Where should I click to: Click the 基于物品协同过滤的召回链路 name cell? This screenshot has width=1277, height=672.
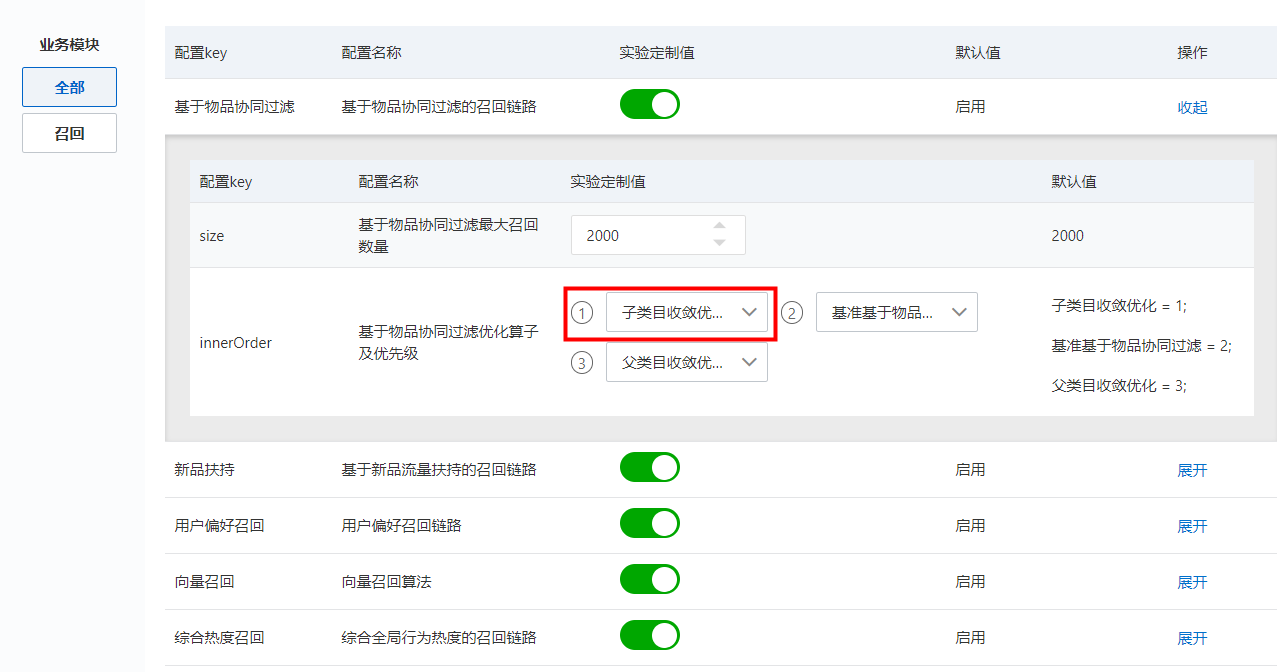tap(439, 106)
